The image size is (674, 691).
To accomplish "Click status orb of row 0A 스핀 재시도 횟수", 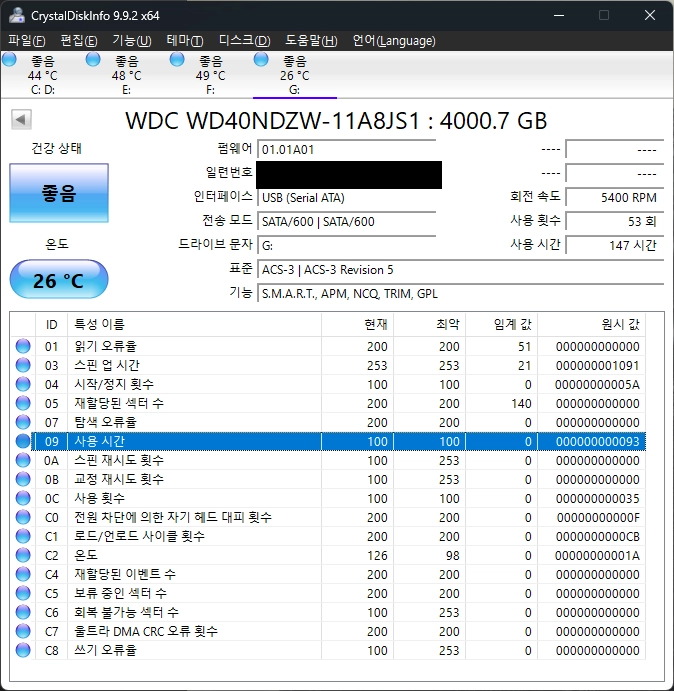I will pyautogui.click(x=23, y=461).
